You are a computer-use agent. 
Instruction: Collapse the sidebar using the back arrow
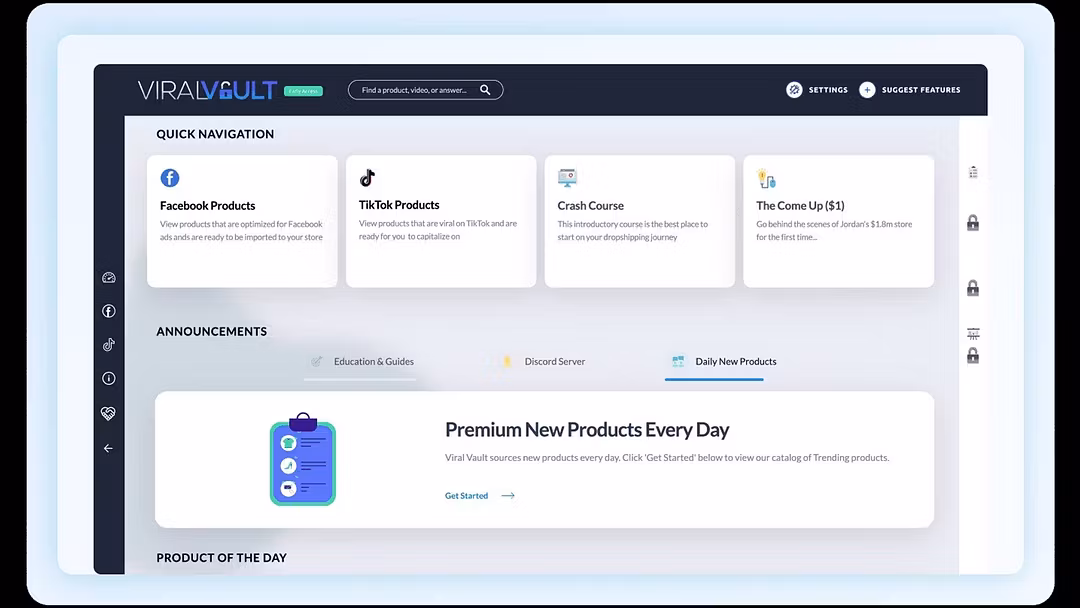[x=108, y=448]
